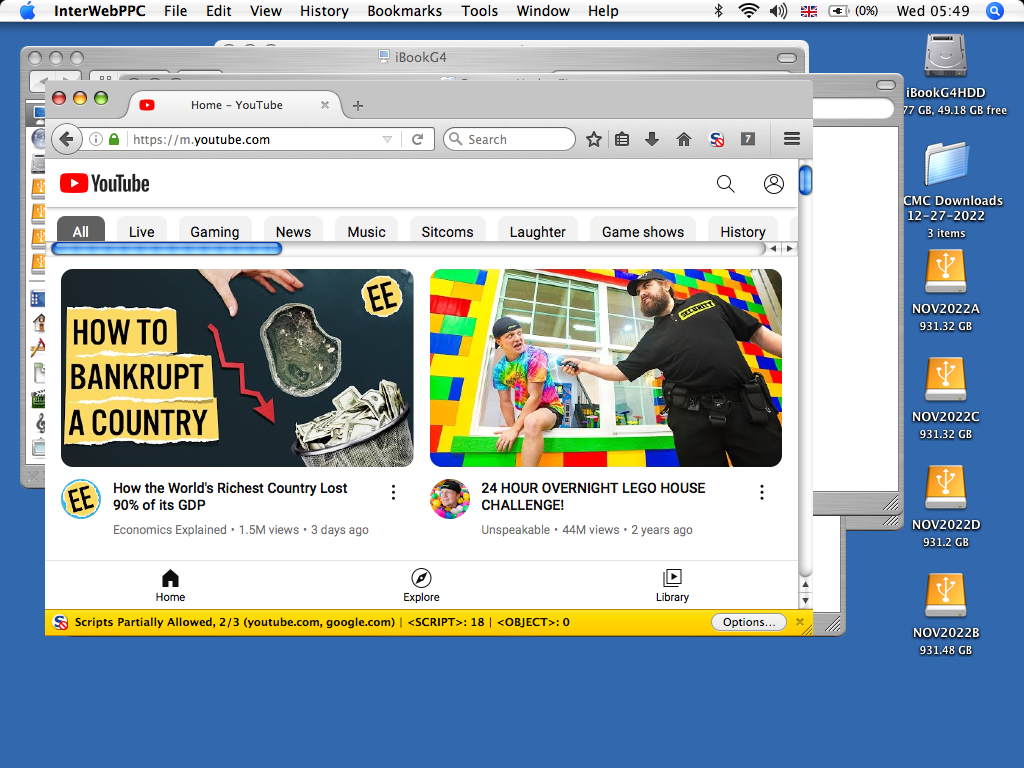
Task: Select the News category chip
Action: [293, 231]
